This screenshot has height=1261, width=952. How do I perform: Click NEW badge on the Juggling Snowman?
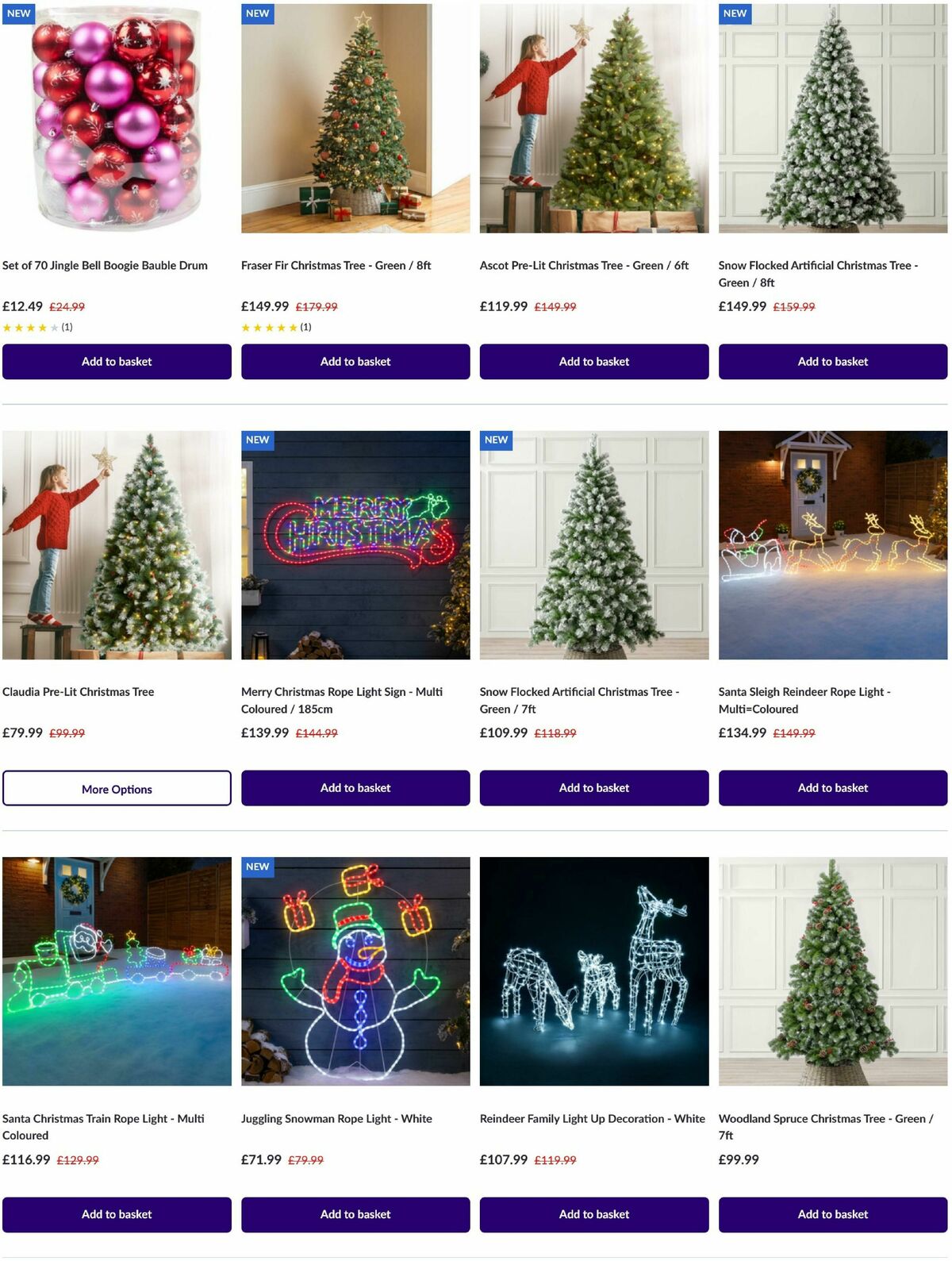tap(258, 867)
